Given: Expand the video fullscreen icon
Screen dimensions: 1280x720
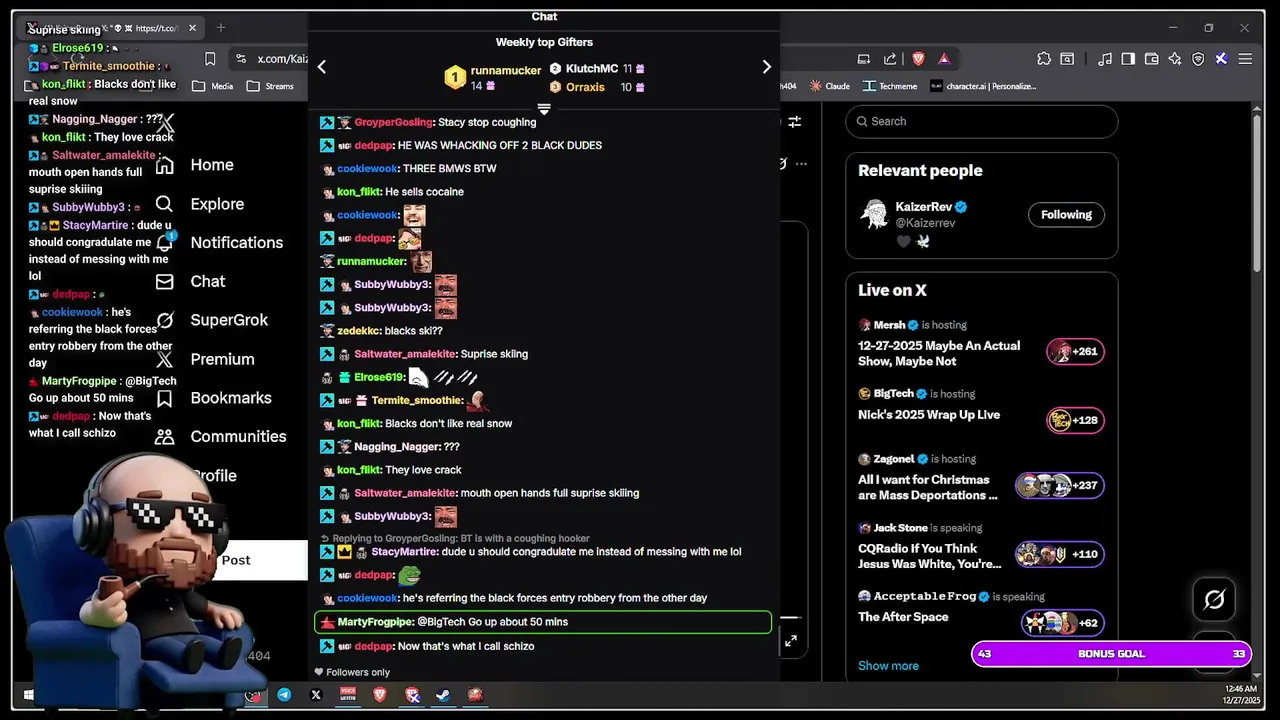Looking at the screenshot, I should 790,641.
